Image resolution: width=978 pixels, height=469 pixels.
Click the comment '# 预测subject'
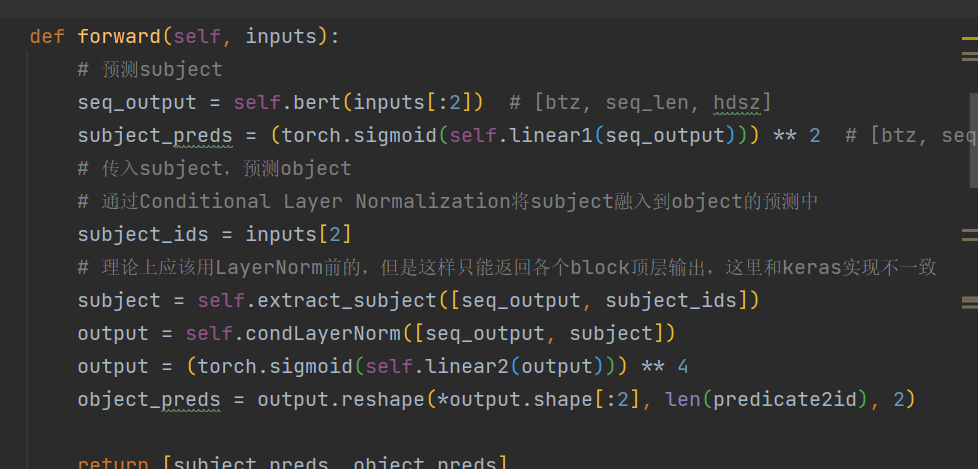(x=150, y=69)
